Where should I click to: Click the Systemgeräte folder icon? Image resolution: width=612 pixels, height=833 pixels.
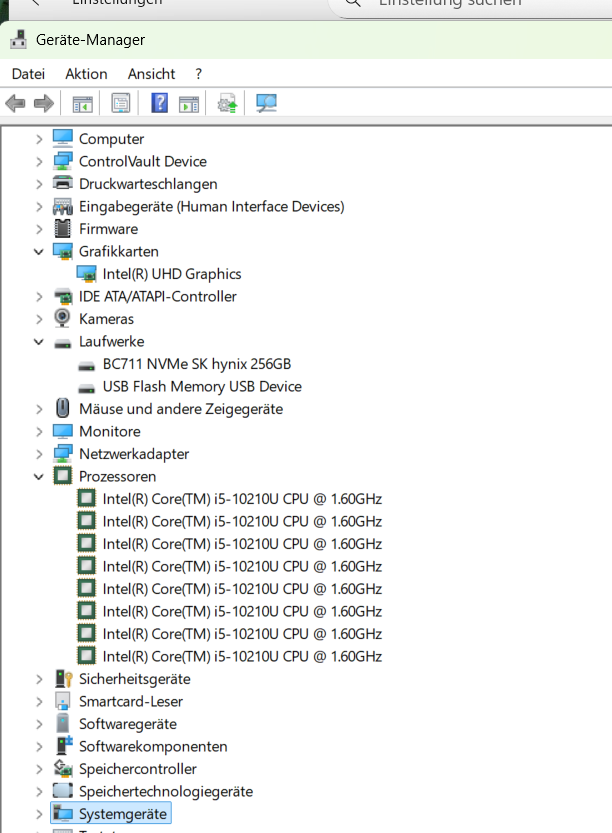pos(63,813)
